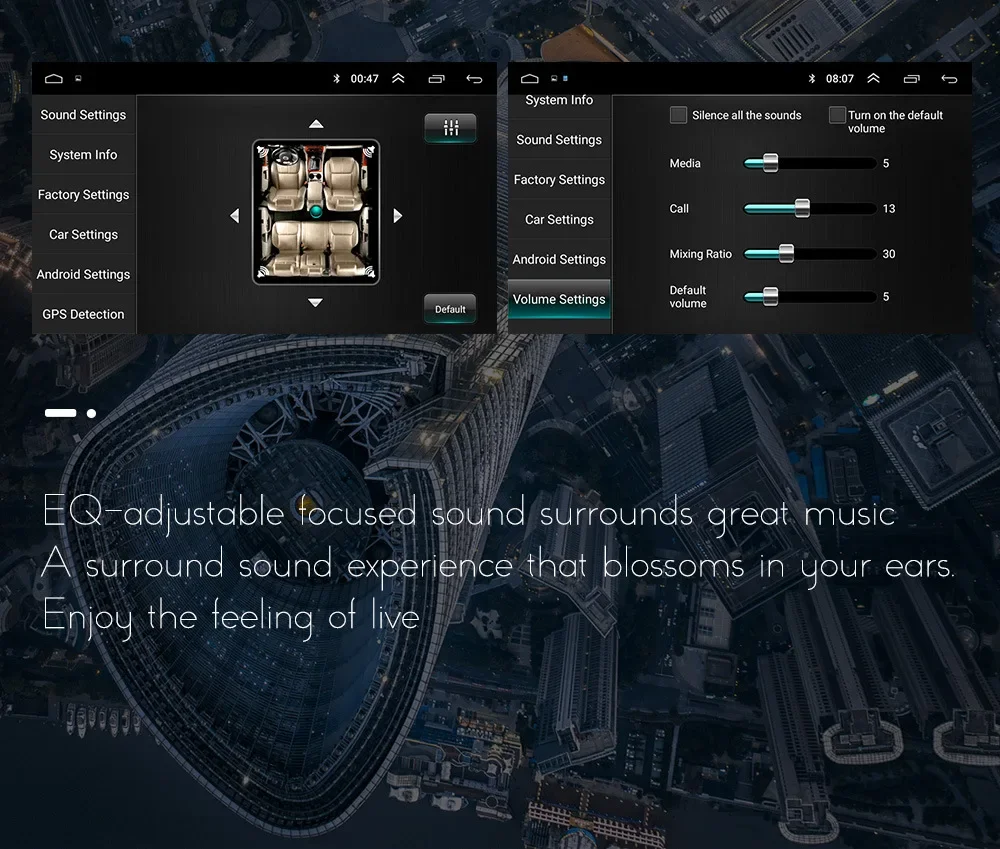Select System Info in right screen menu
Image resolution: width=1000 pixels, height=849 pixels.
[x=559, y=101]
